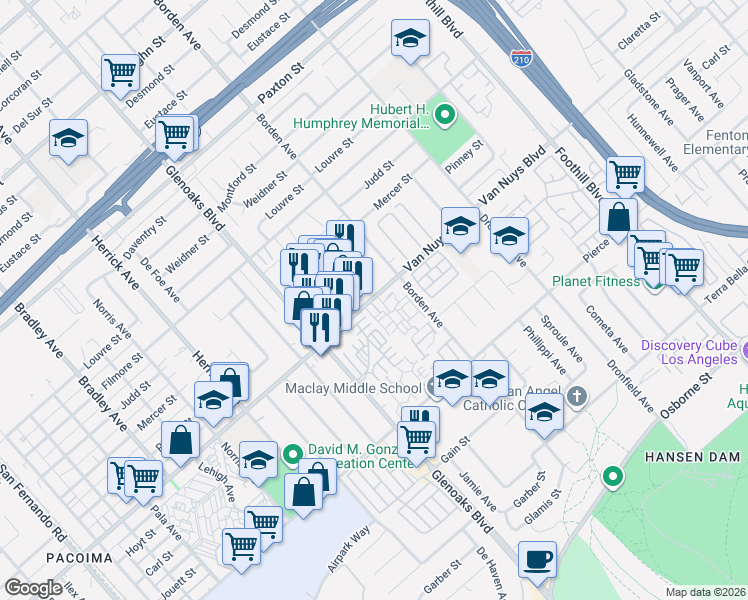Open the Catholic church cross pin

[577, 397]
